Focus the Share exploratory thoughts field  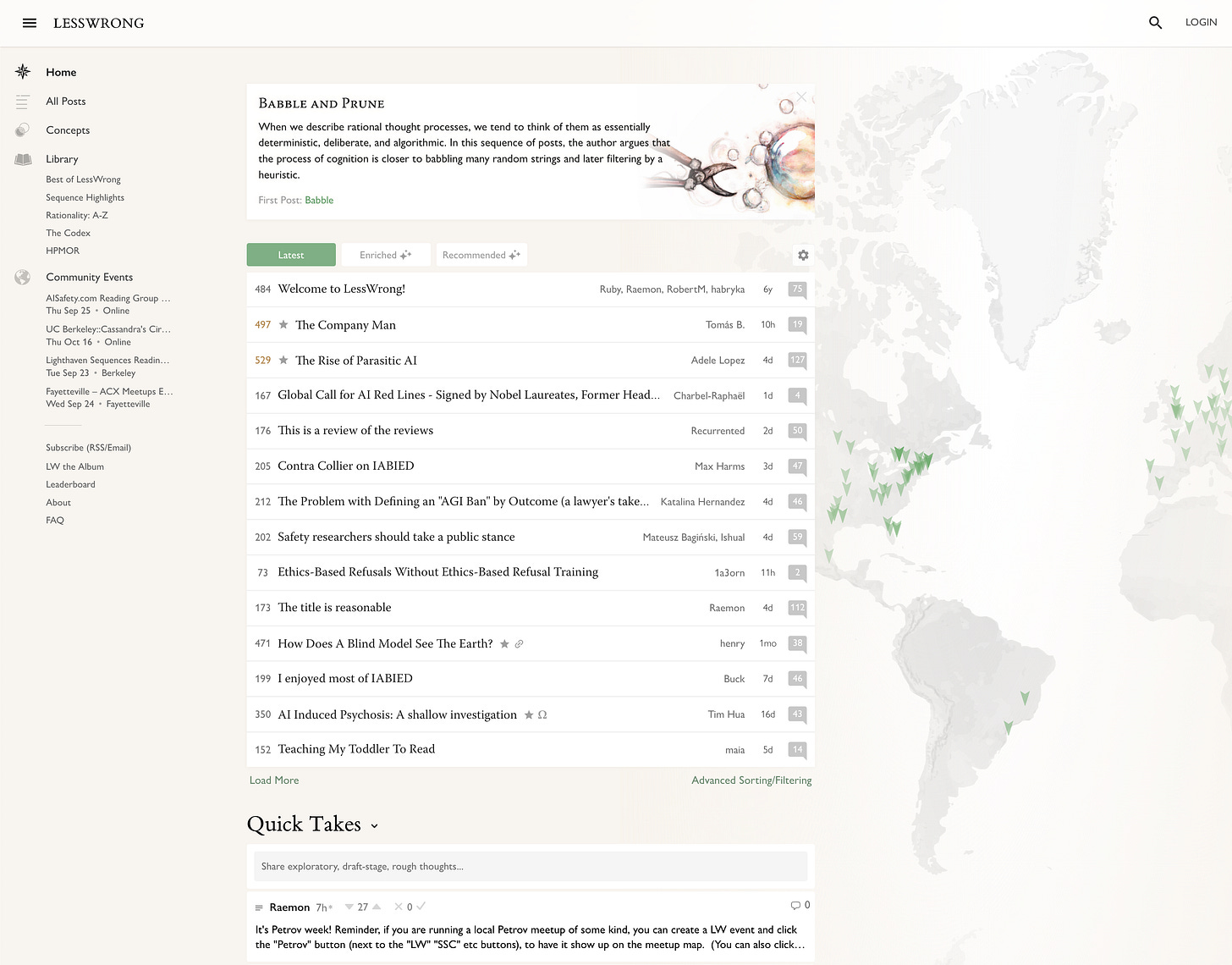(x=531, y=867)
